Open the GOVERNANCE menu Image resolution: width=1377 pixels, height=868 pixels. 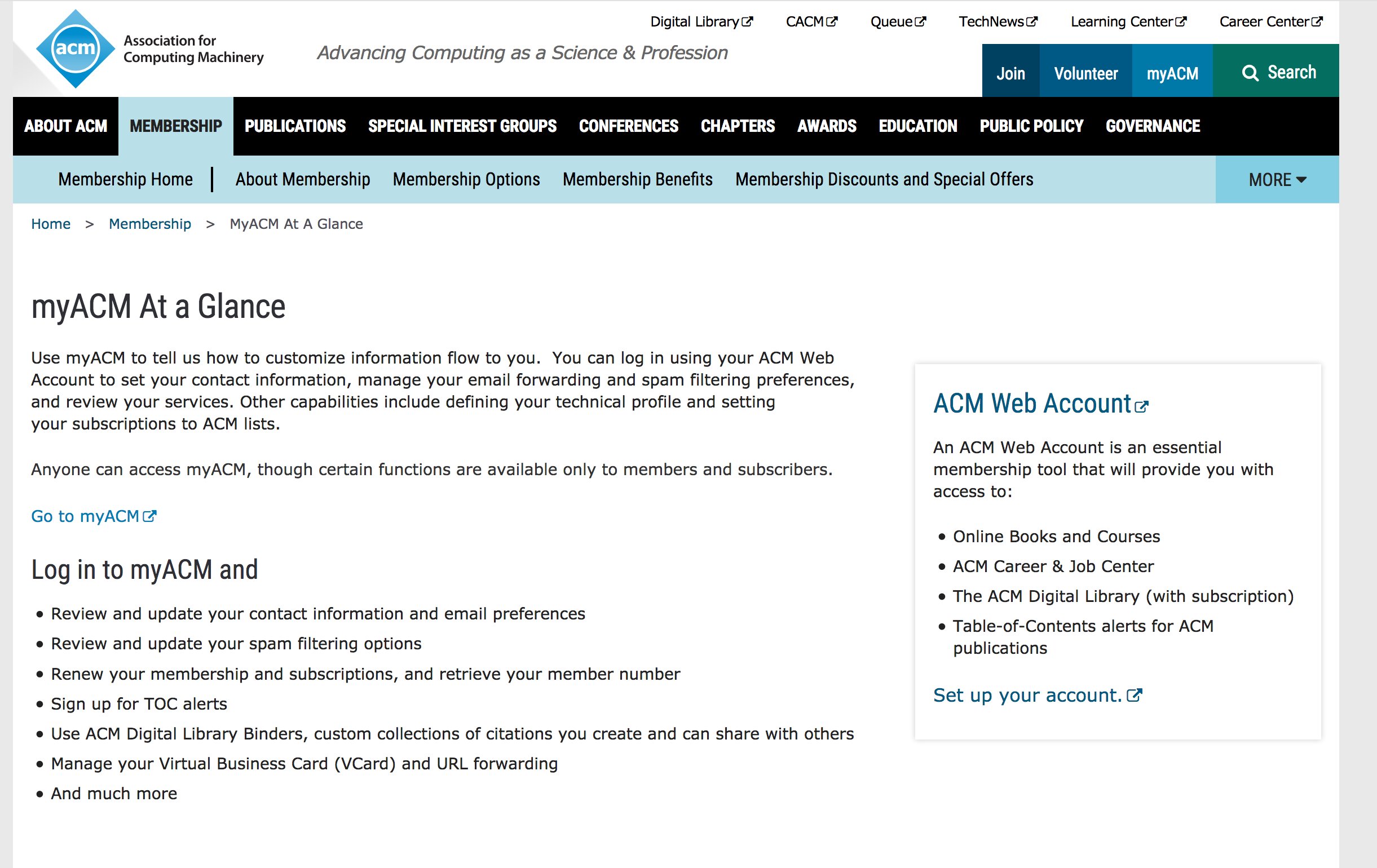coord(1153,126)
